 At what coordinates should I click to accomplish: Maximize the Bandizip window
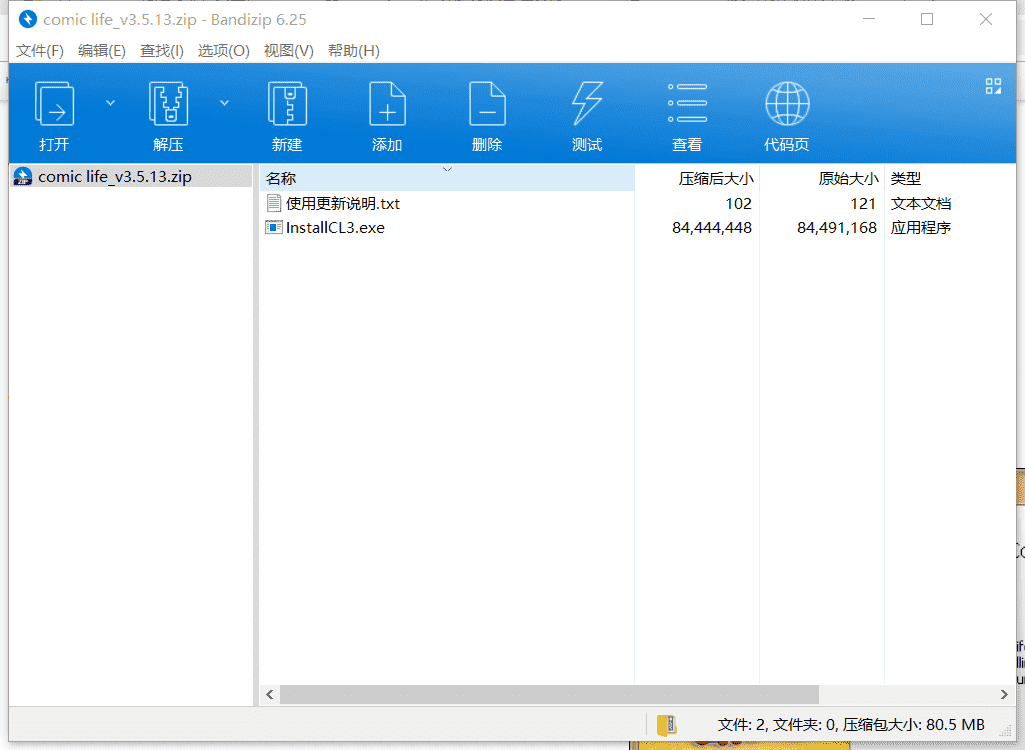(927, 19)
